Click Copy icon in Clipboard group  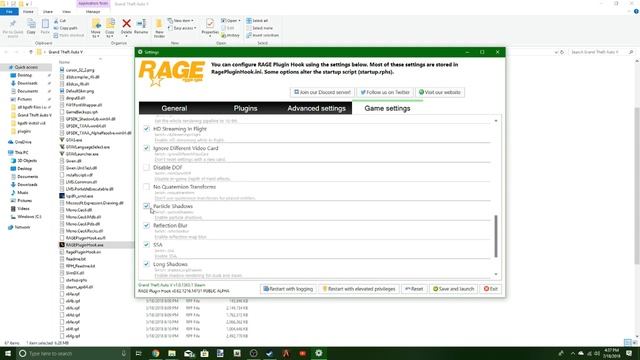[x=31, y=24]
